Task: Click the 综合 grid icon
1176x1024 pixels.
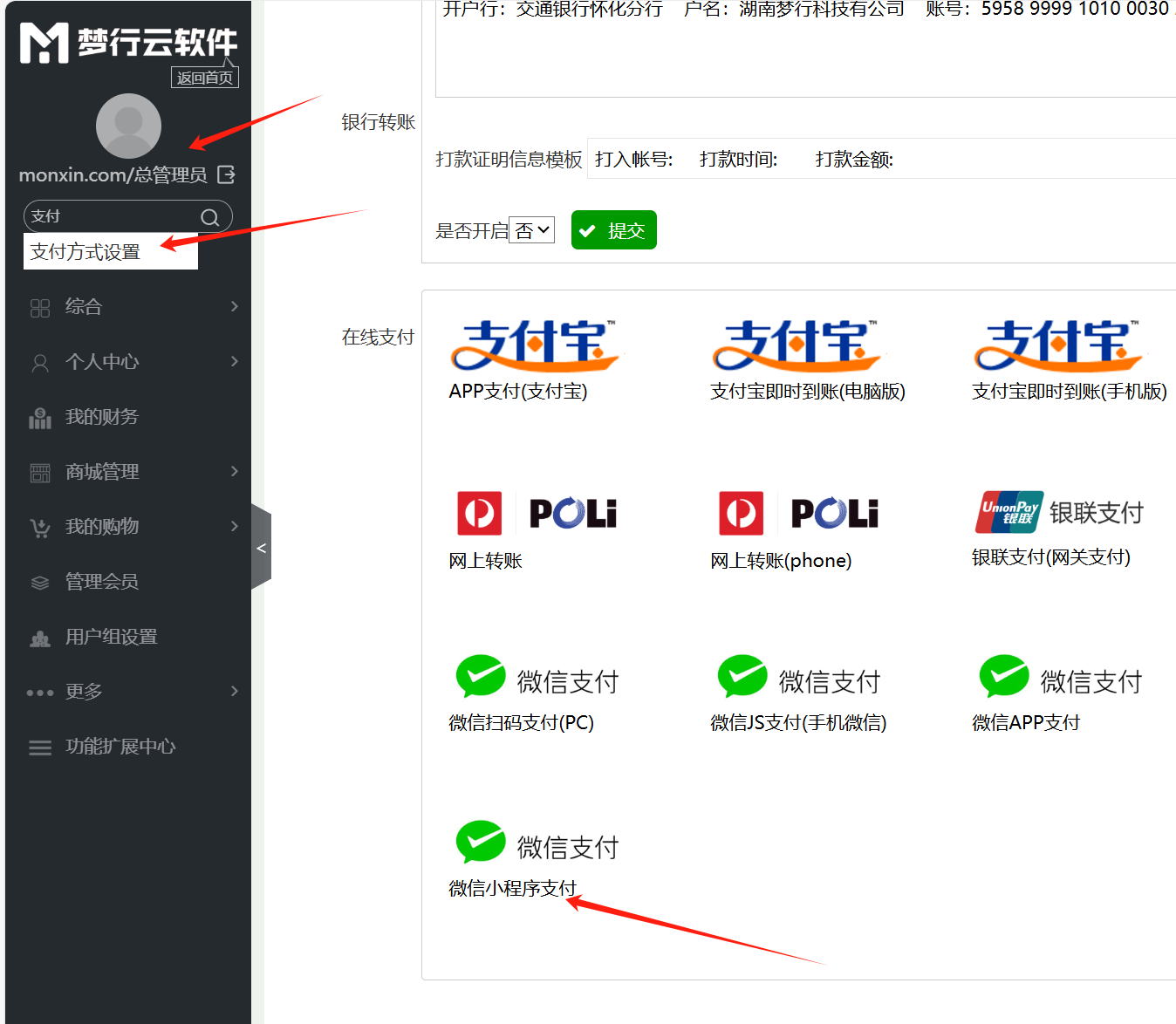Action: pyautogui.click(x=40, y=308)
